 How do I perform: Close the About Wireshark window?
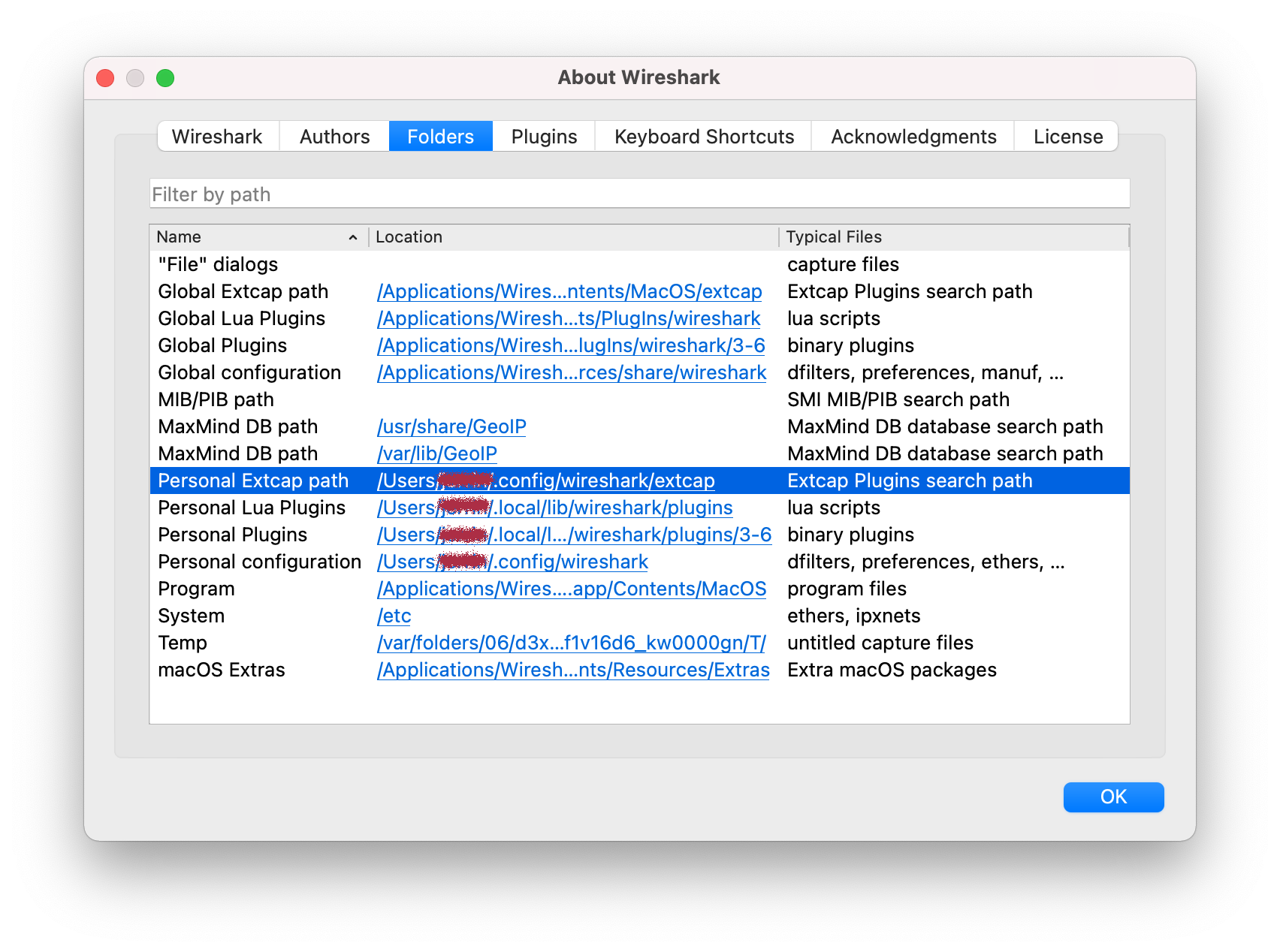coord(105,78)
